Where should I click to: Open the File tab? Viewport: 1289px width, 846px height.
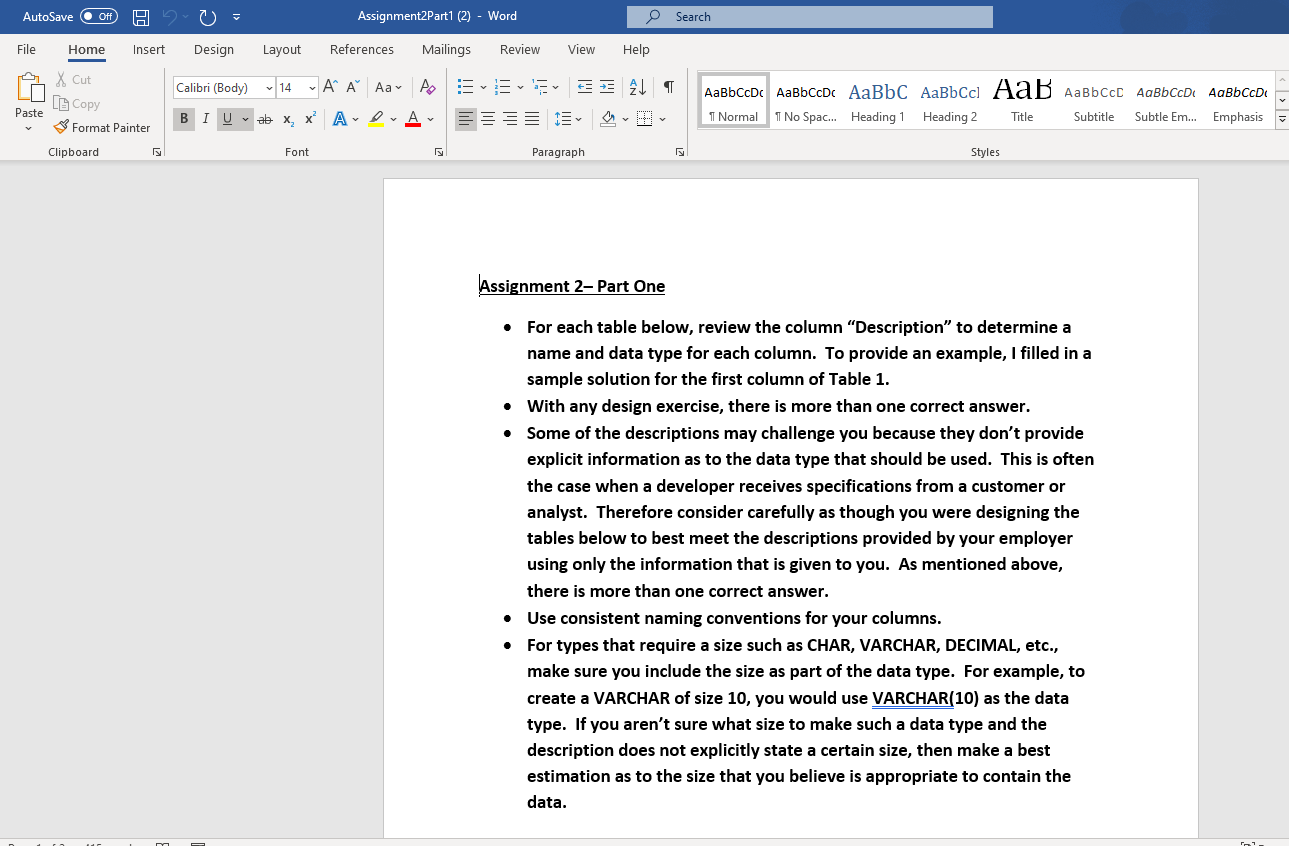pyautogui.click(x=26, y=49)
